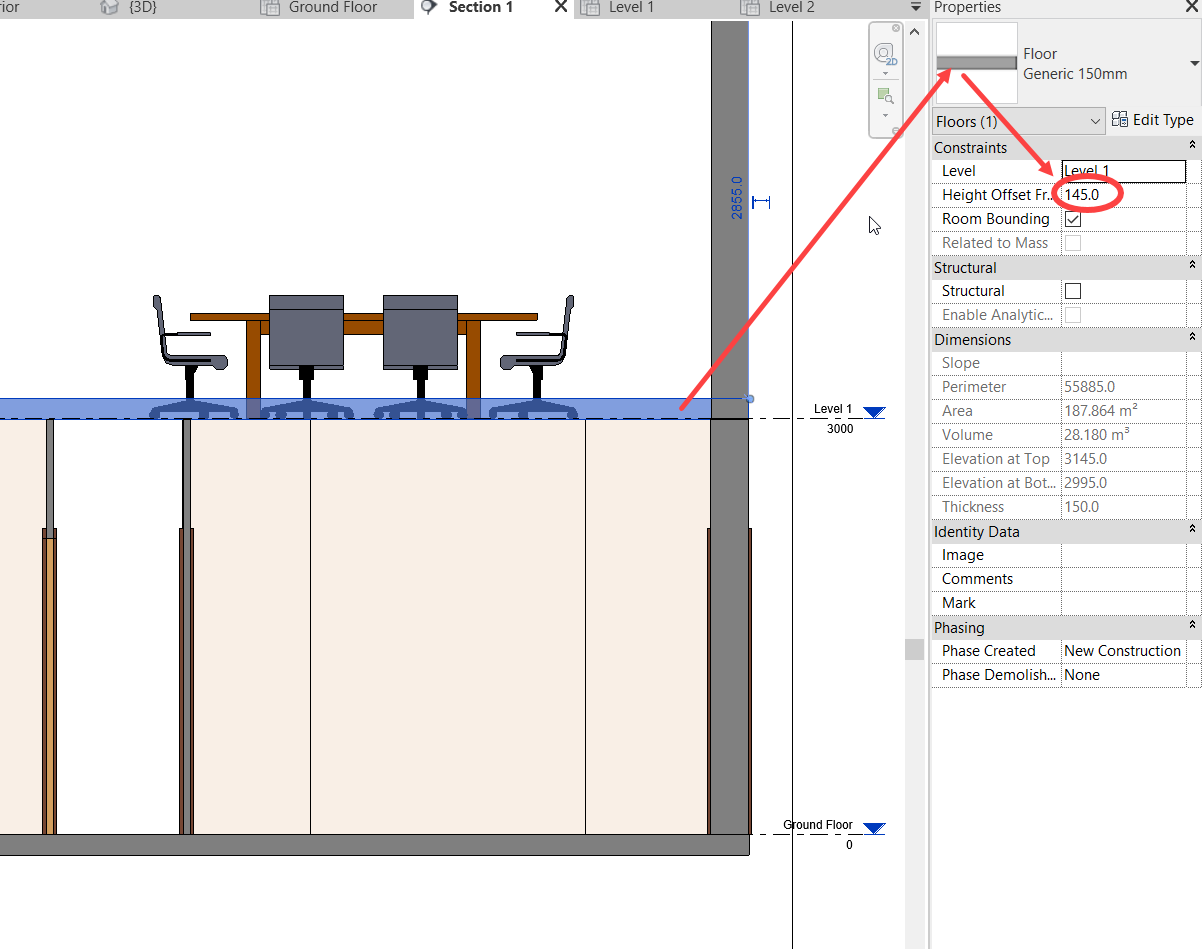Close the Section 1 view tab
This screenshot has width=1202, height=949.
pyautogui.click(x=560, y=8)
